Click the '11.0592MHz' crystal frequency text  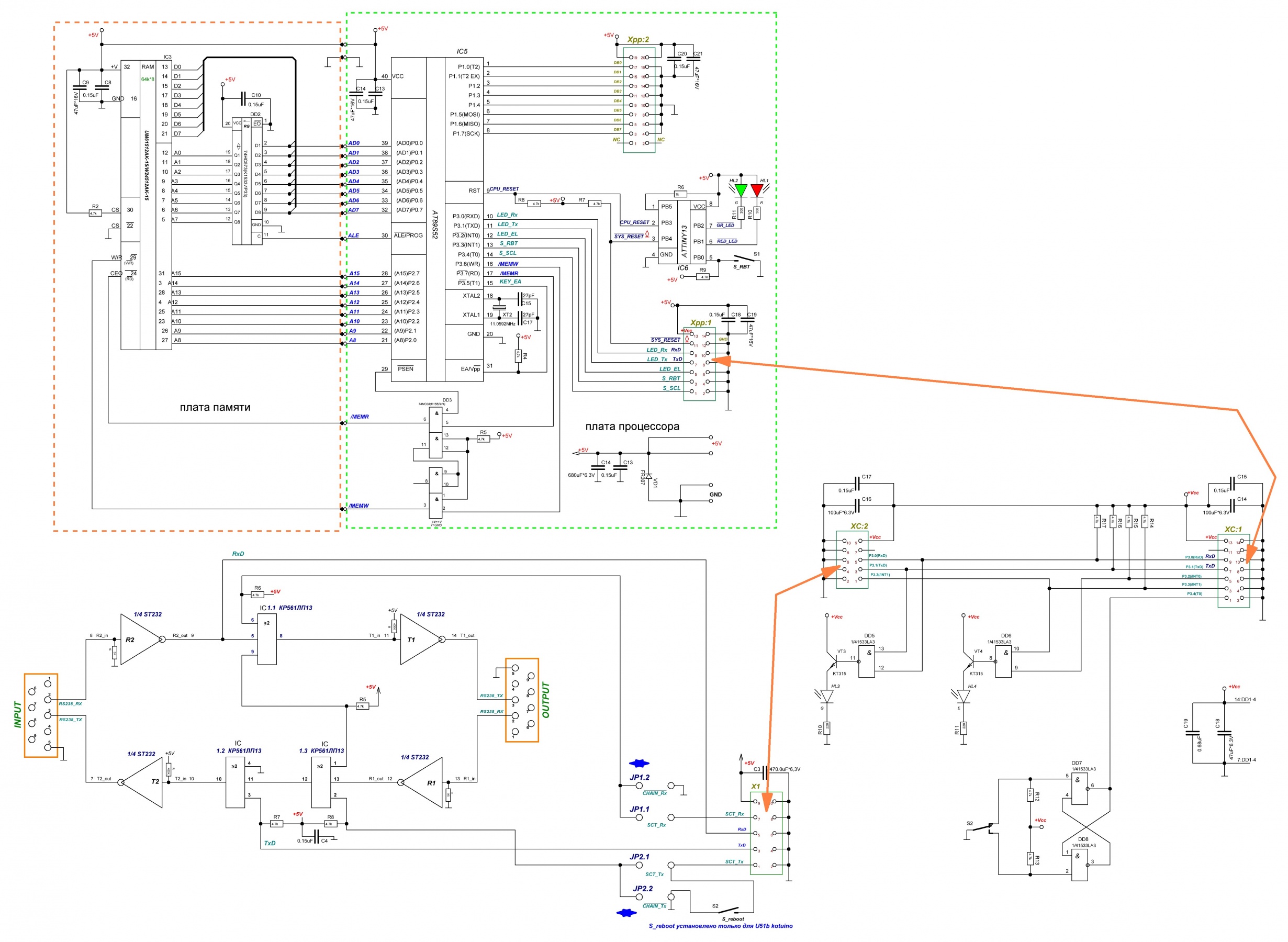(x=502, y=324)
